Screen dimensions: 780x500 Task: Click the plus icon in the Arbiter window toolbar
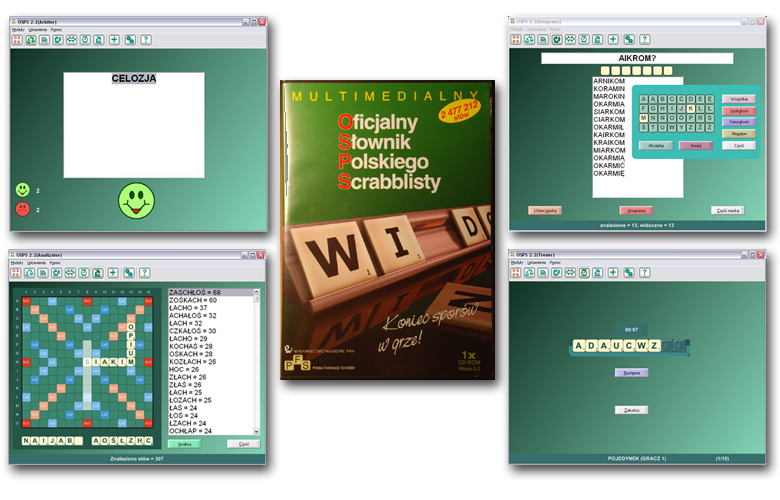coord(114,40)
